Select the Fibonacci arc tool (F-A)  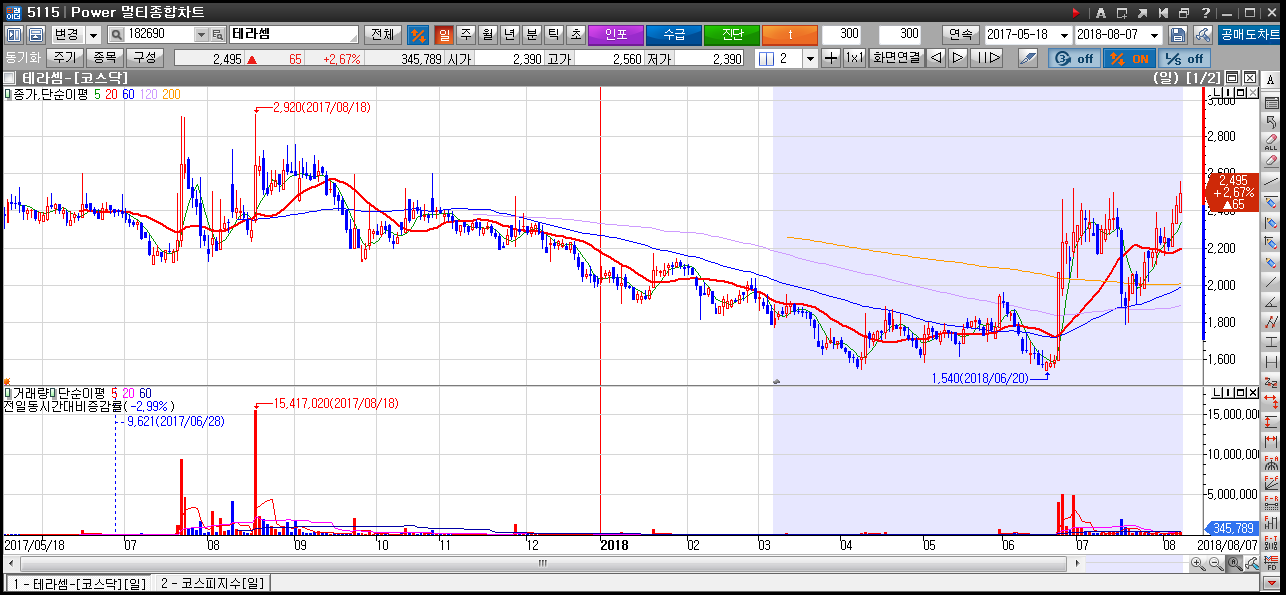pyautogui.click(x=1272, y=462)
